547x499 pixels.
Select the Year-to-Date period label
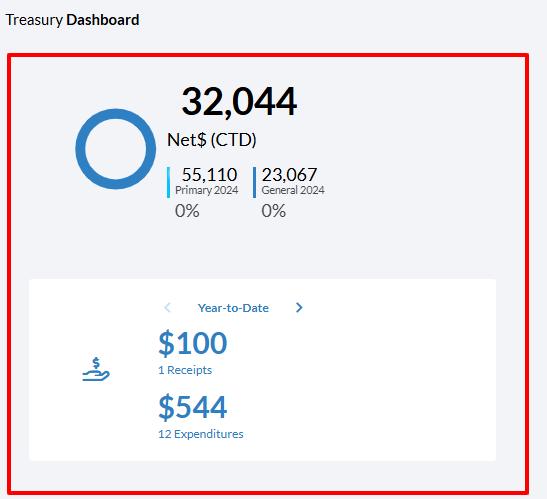coord(233,308)
